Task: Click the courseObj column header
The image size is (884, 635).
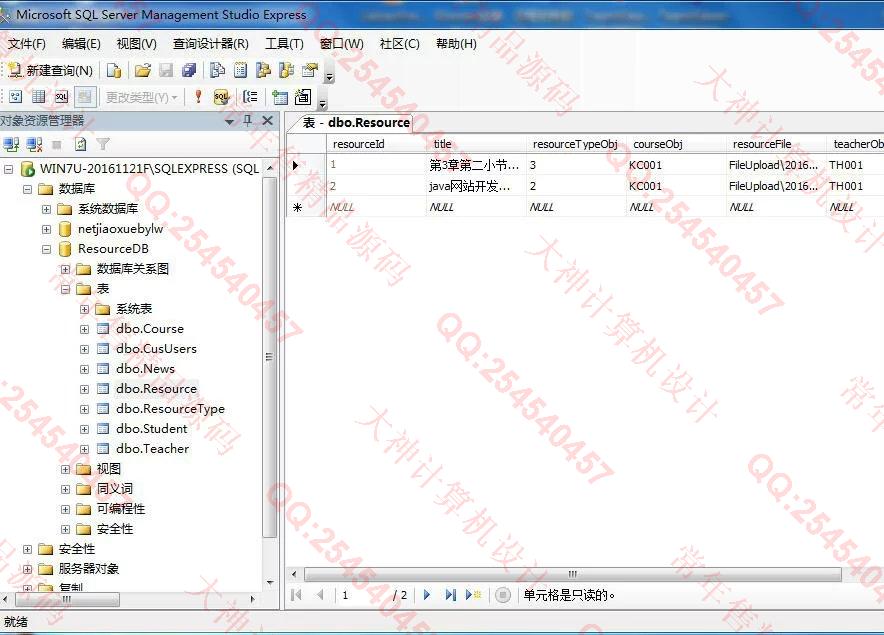Action: (x=677, y=144)
